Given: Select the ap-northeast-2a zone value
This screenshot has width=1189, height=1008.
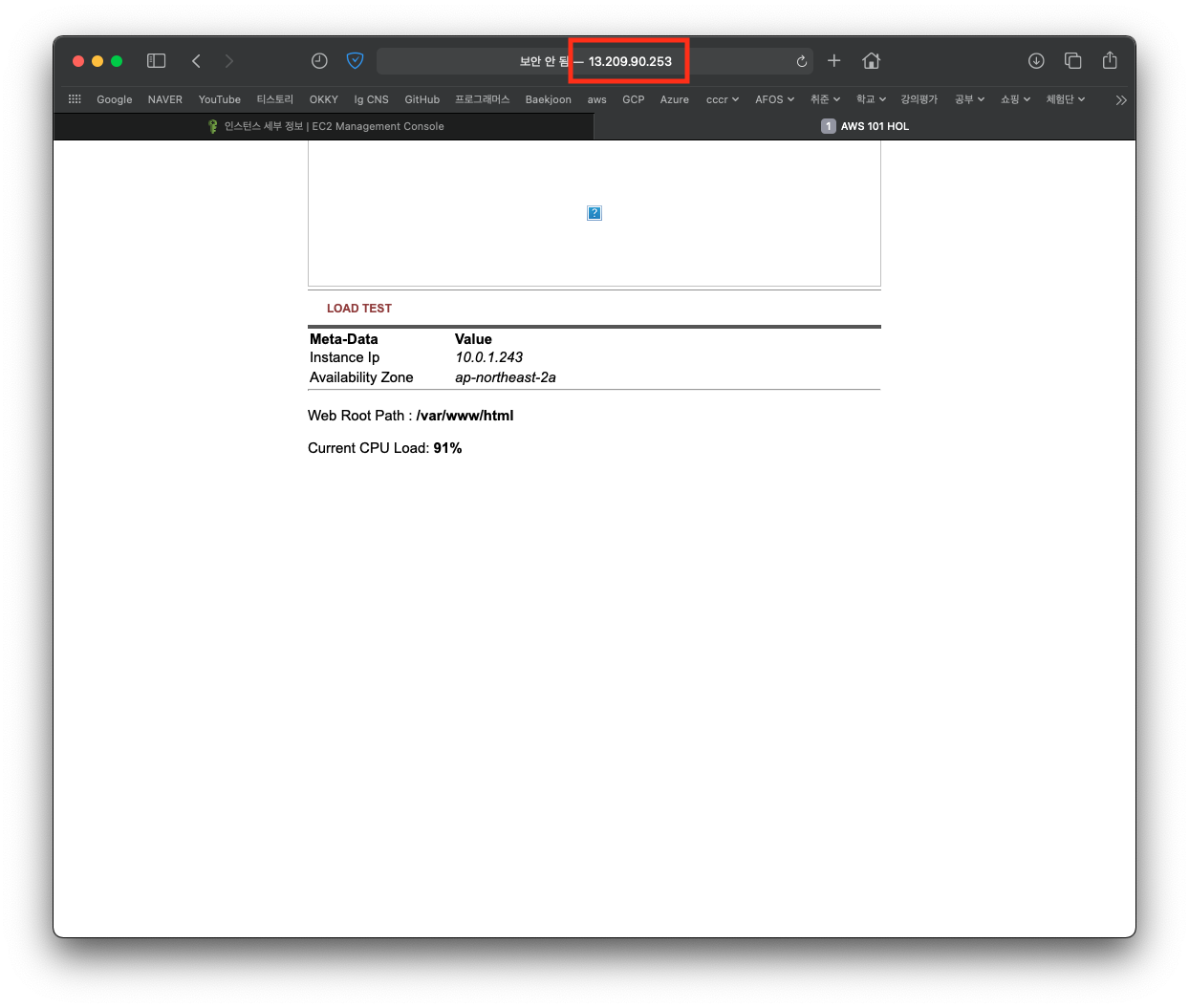Looking at the screenshot, I should click(506, 377).
